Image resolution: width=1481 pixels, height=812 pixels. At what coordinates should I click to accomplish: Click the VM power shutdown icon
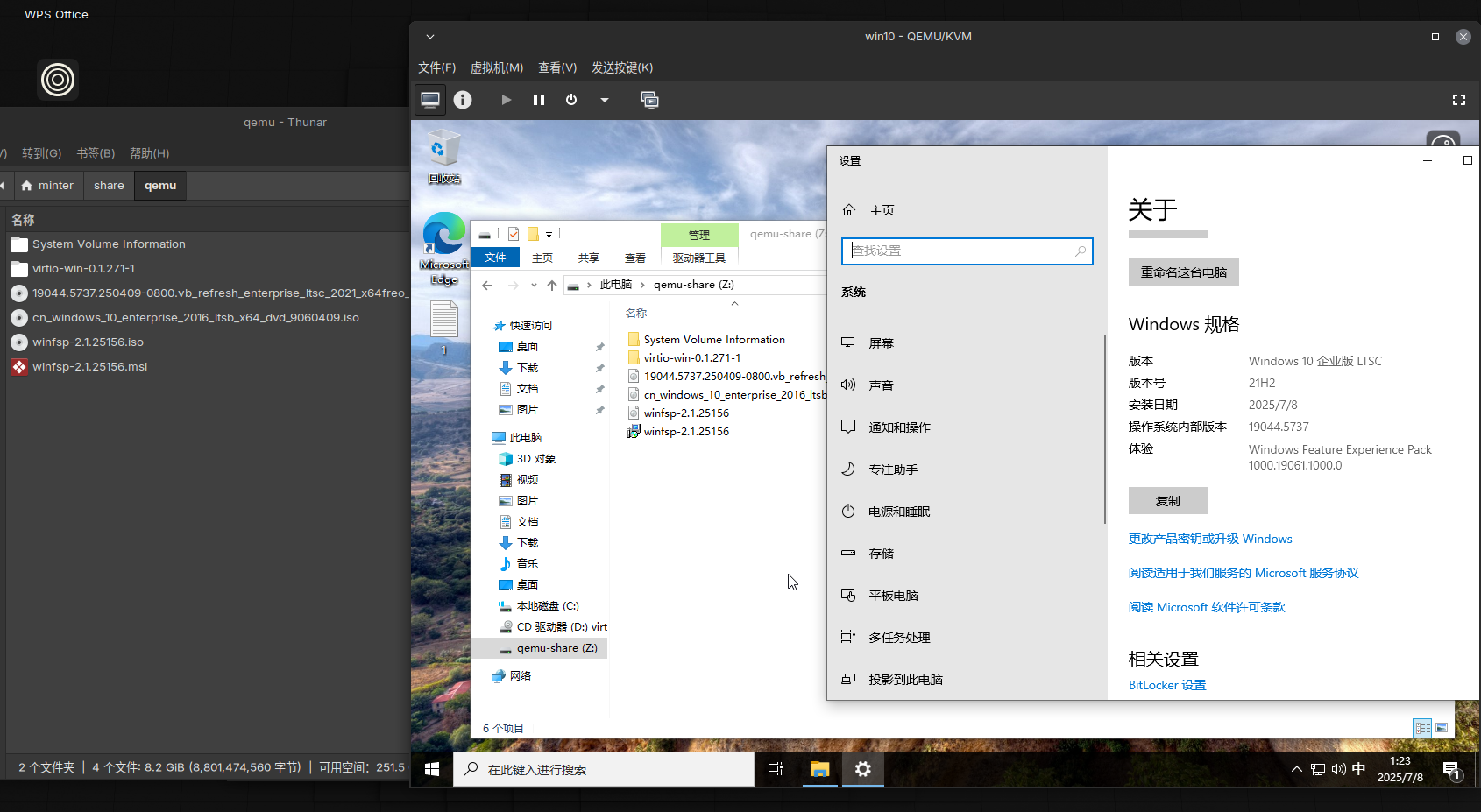pos(571,100)
